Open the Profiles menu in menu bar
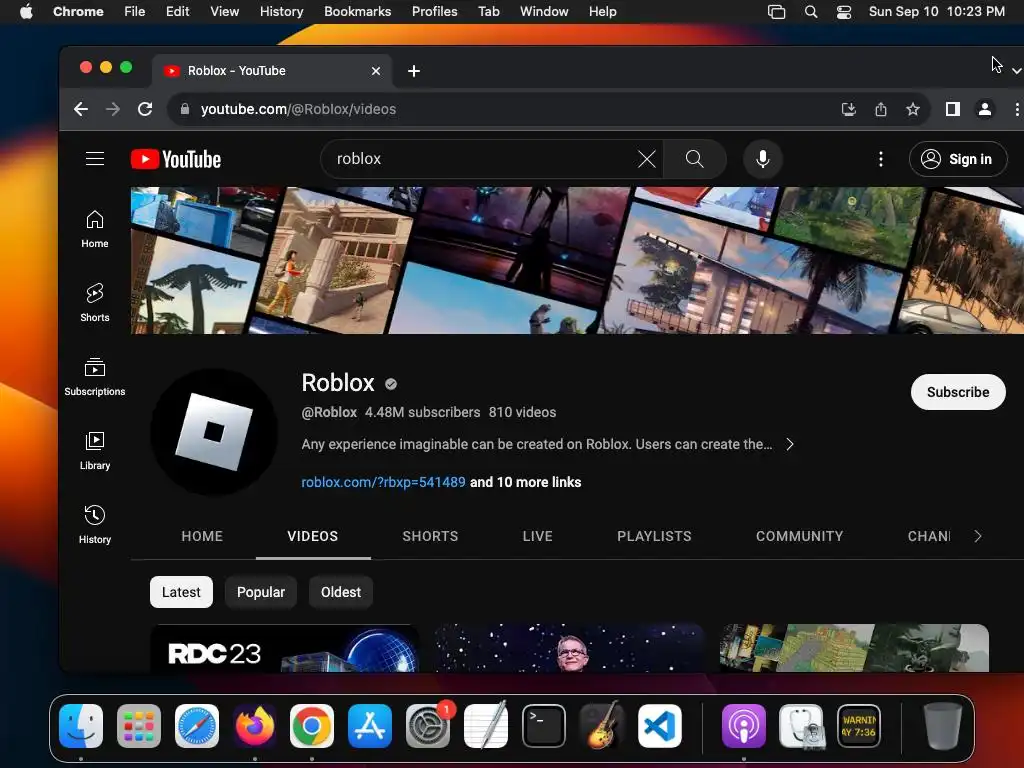This screenshot has height=768, width=1024. click(434, 11)
